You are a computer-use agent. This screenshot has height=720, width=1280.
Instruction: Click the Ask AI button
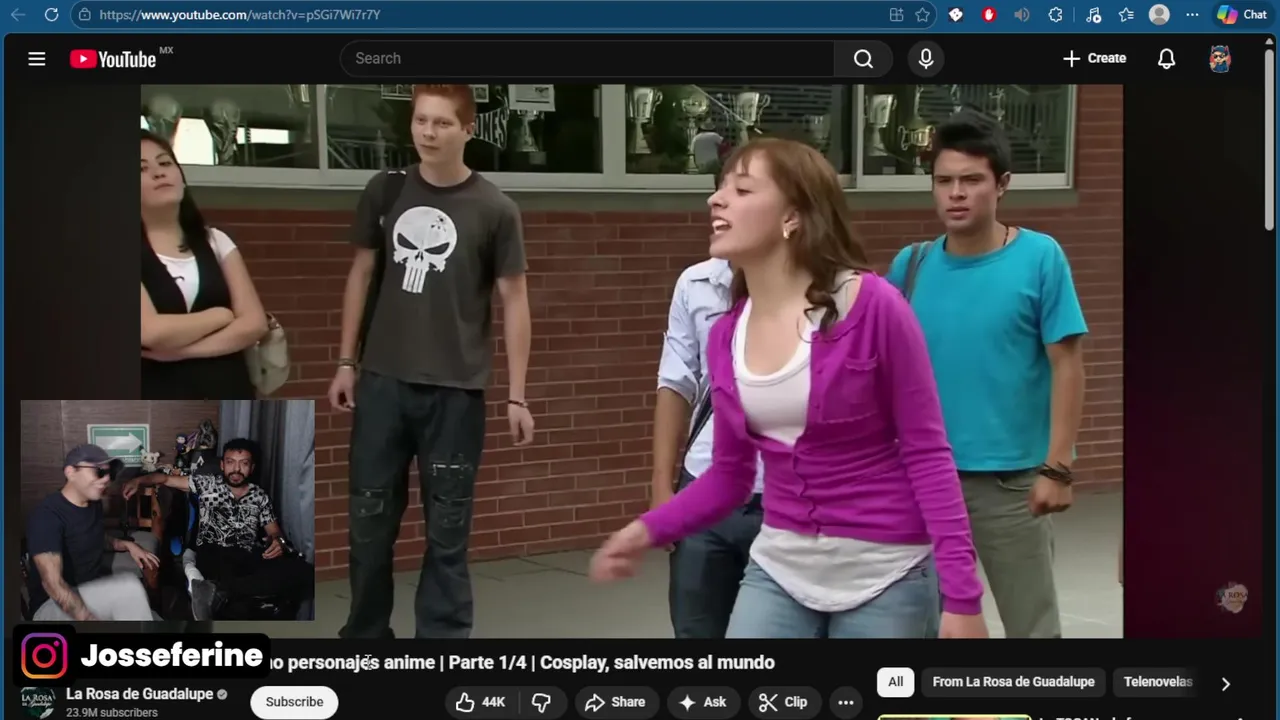coord(702,702)
